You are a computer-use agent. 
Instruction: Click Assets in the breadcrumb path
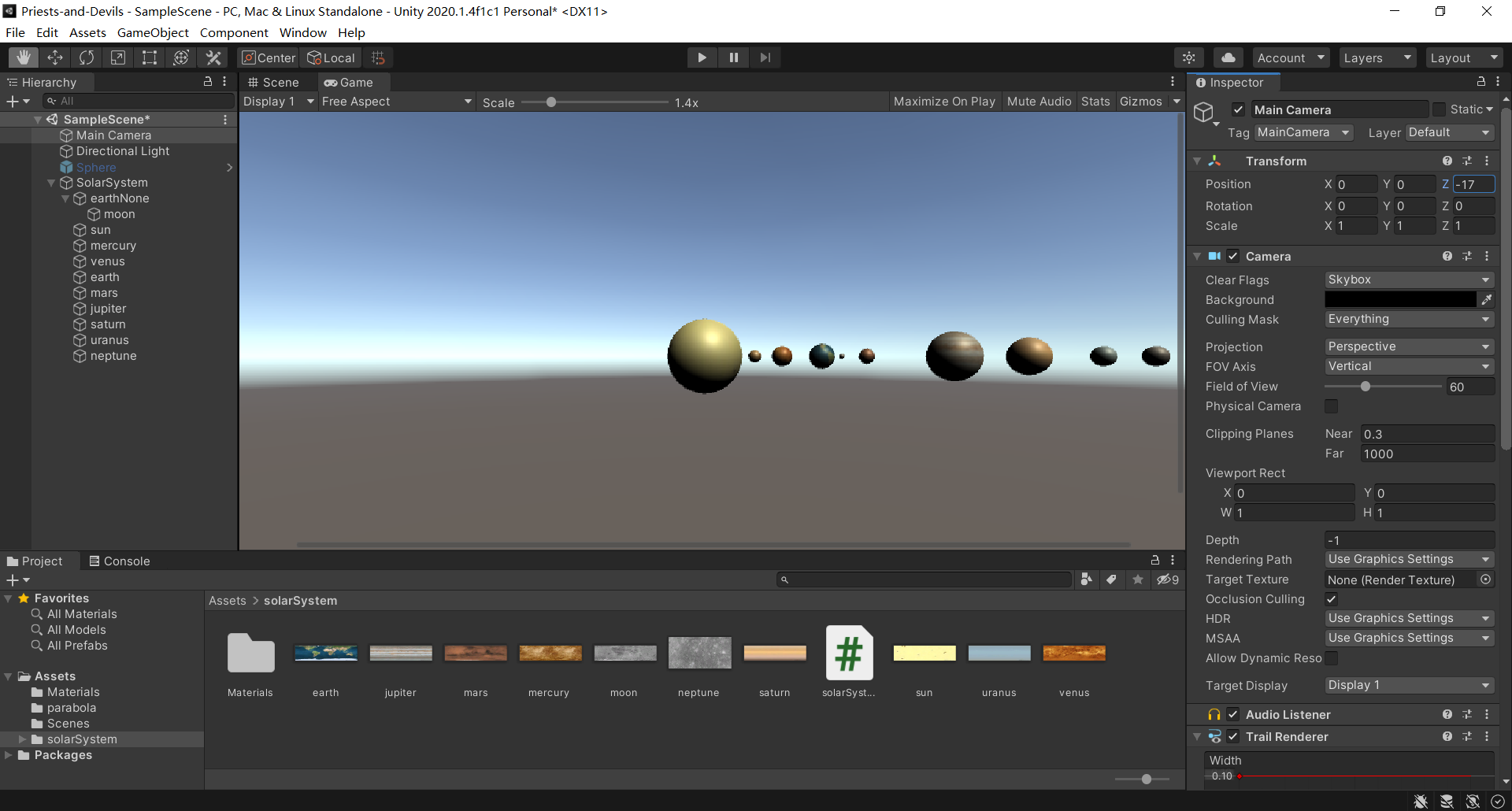(x=228, y=600)
